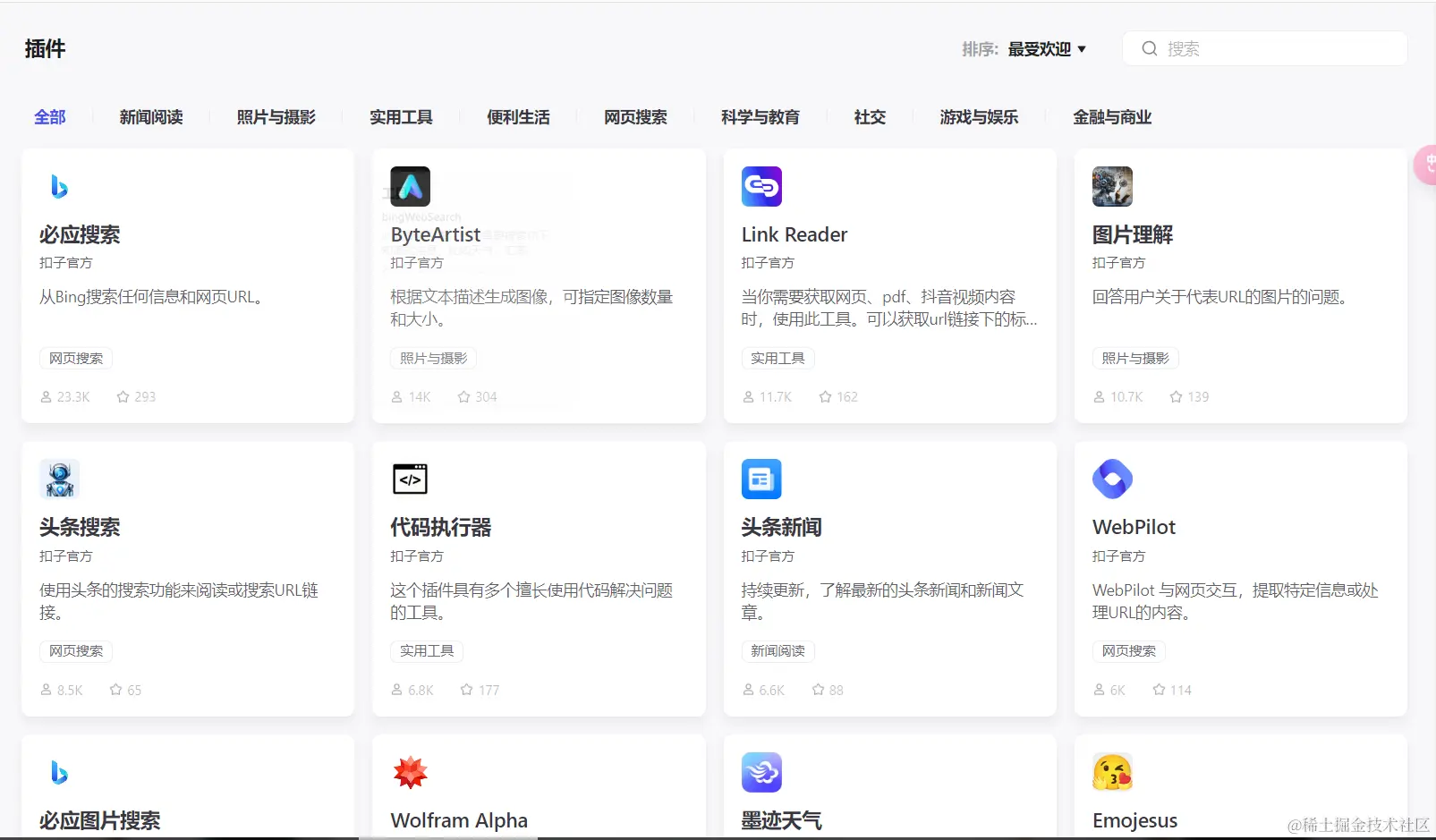The width and height of the screenshot is (1436, 840).
Task: Open the 必应图片搜索 plugin title
Action: 100,820
